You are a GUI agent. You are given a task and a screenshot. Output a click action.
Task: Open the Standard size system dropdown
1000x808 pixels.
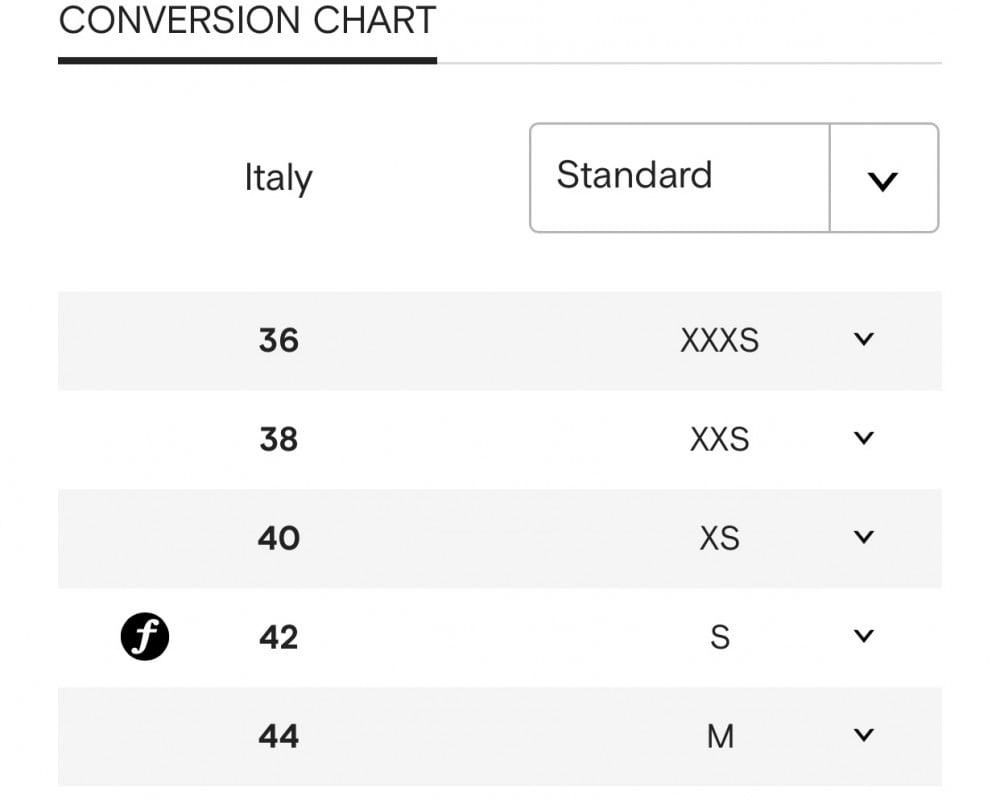734,178
